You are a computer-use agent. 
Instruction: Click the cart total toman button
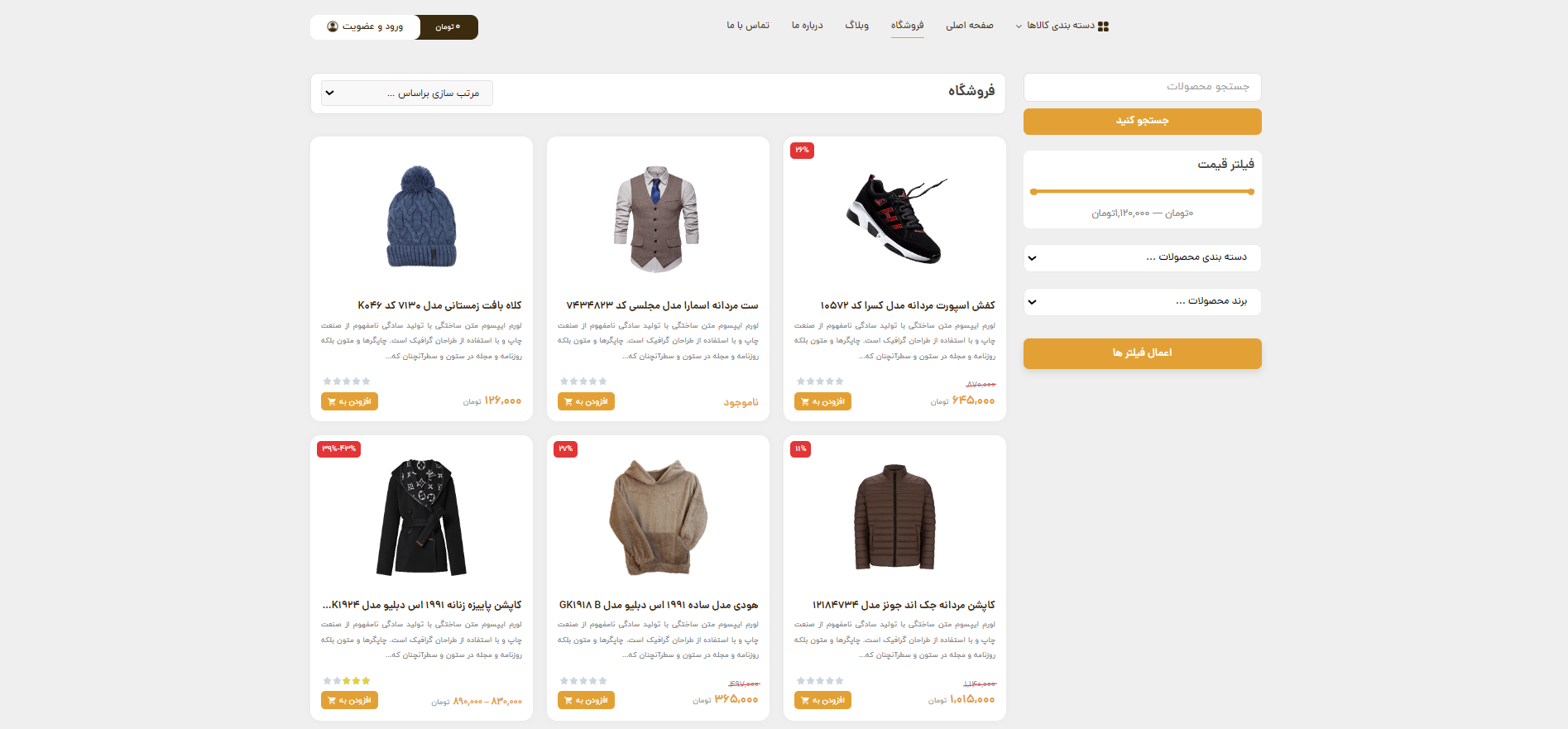click(448, 27)
